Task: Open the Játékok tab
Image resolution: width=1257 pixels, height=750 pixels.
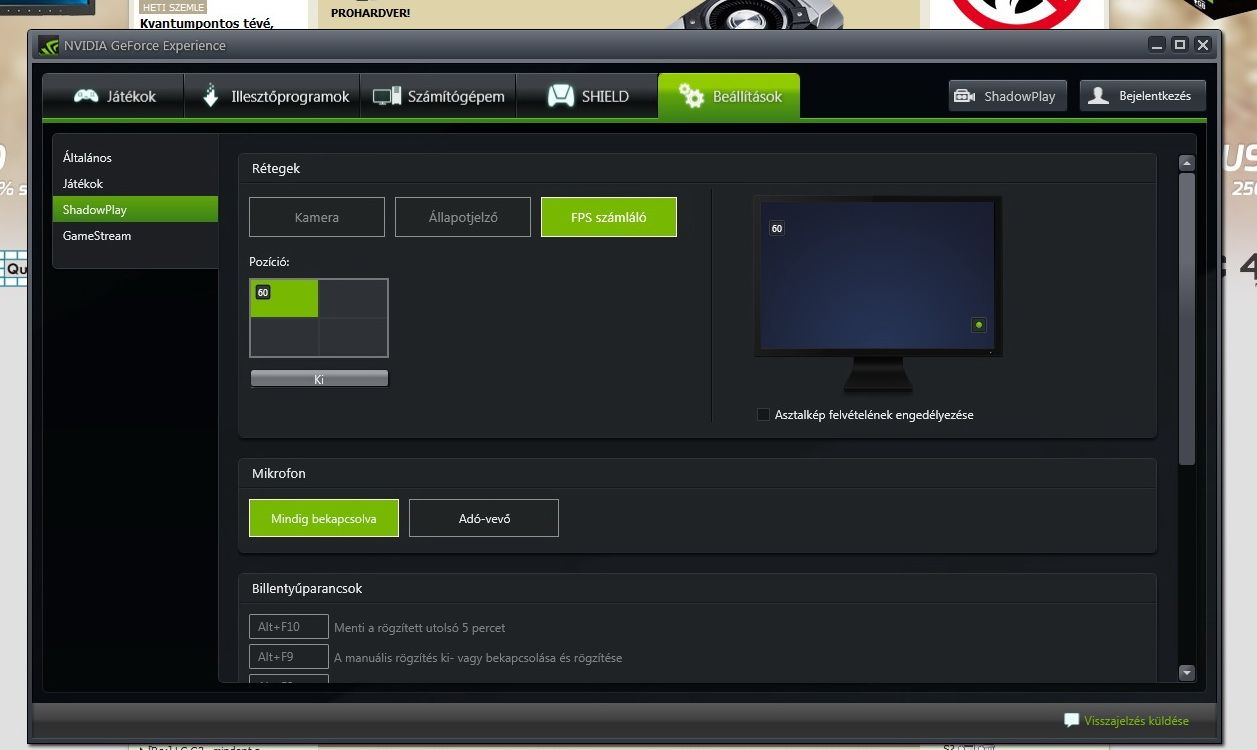Action: tap(114, 97)
